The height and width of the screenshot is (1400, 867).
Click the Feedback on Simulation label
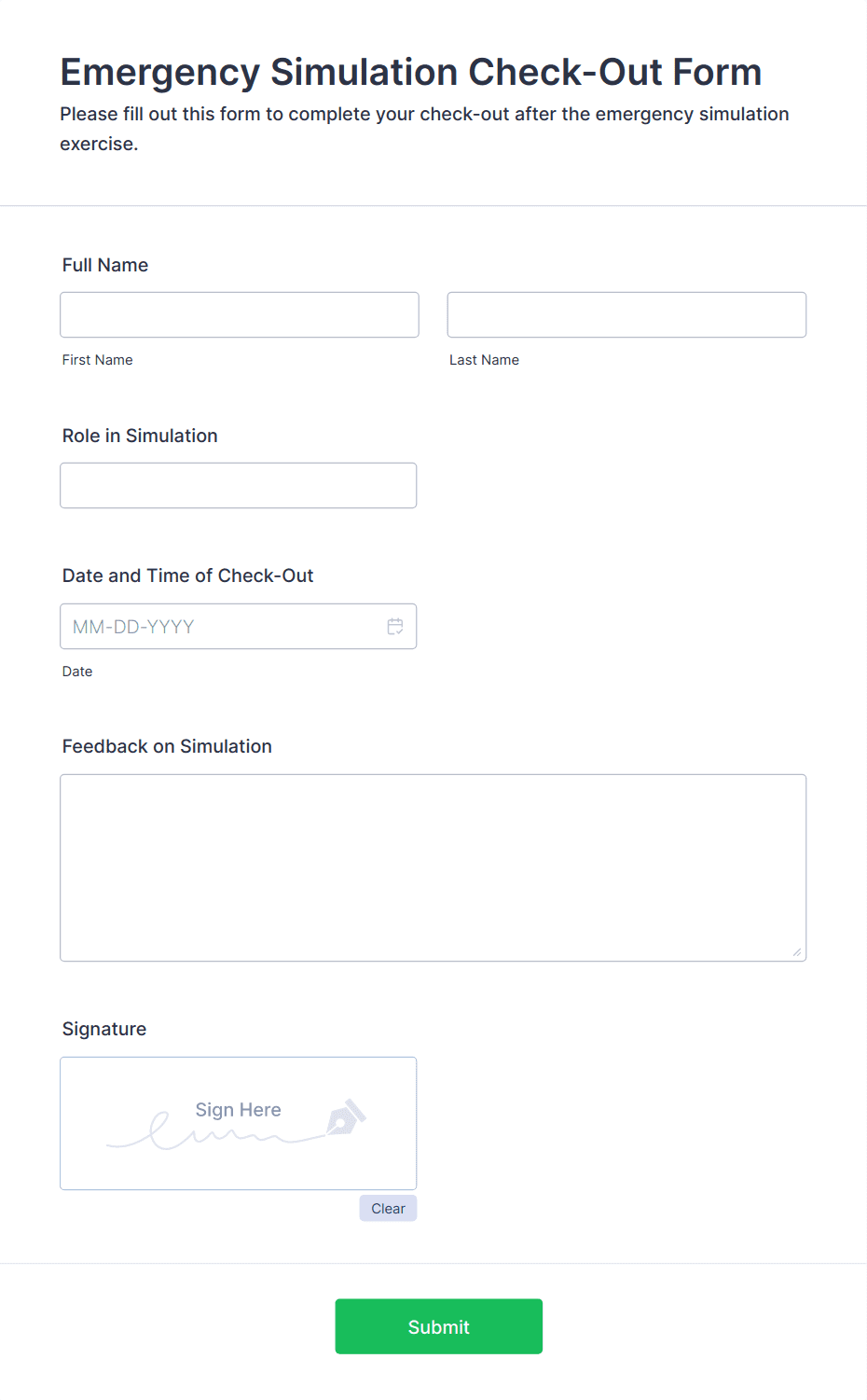[x=167, y=746]
